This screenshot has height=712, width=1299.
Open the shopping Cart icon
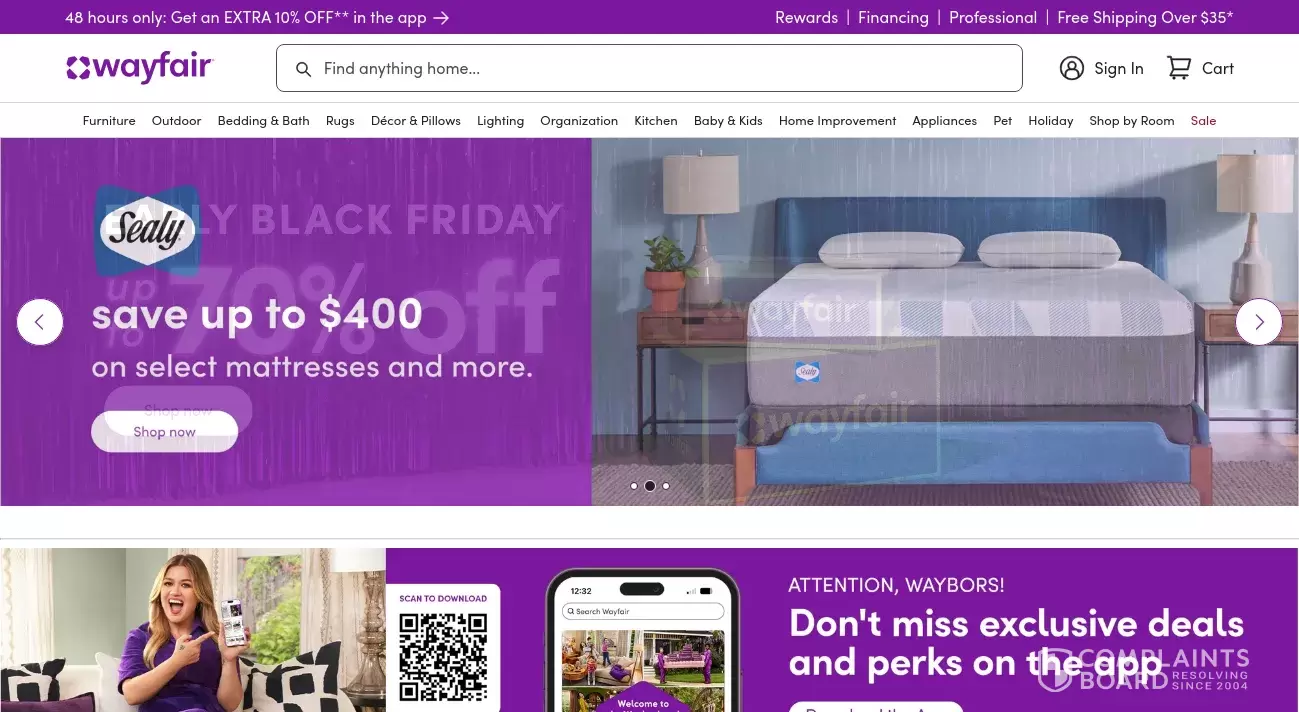(x=1179, y=68)
